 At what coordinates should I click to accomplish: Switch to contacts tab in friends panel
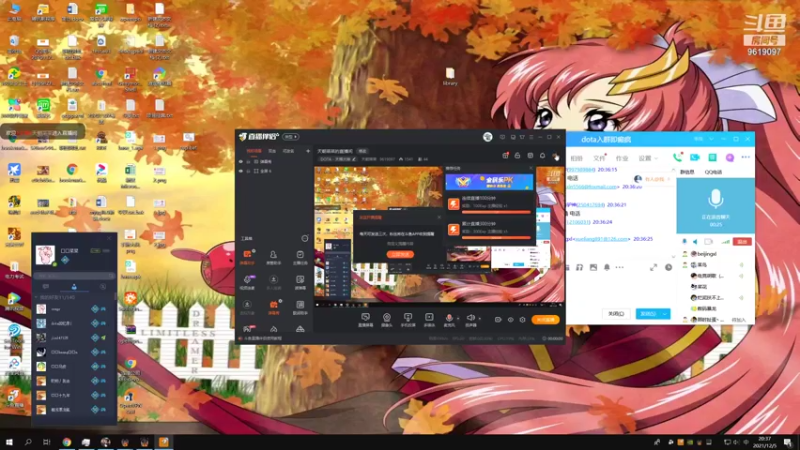click(74, 287)
